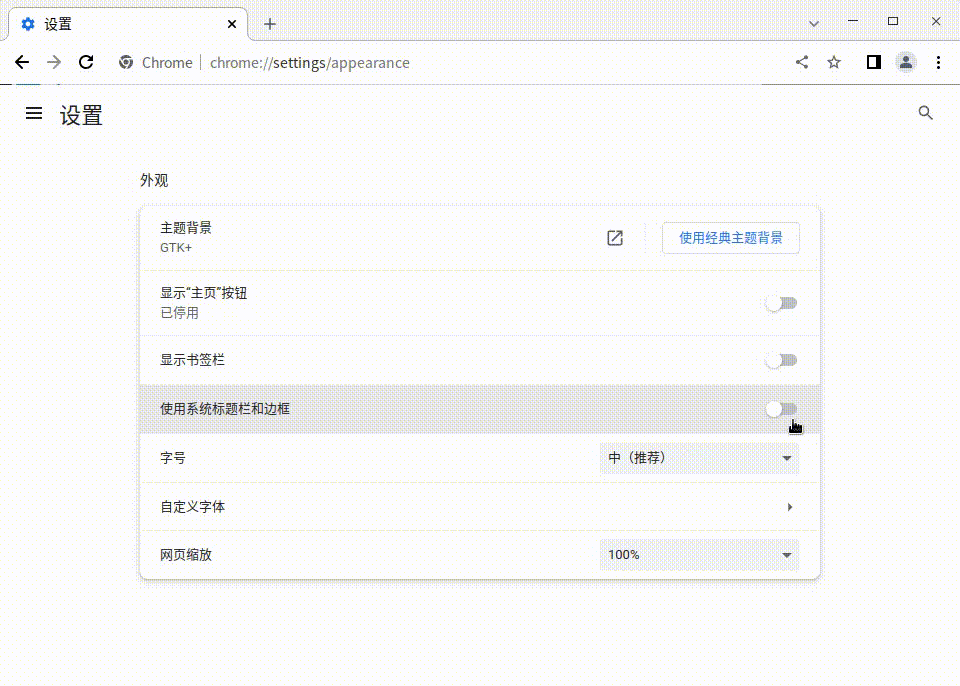Open a new tab with the plus button
Screen dimensions: 960x686
269,24
